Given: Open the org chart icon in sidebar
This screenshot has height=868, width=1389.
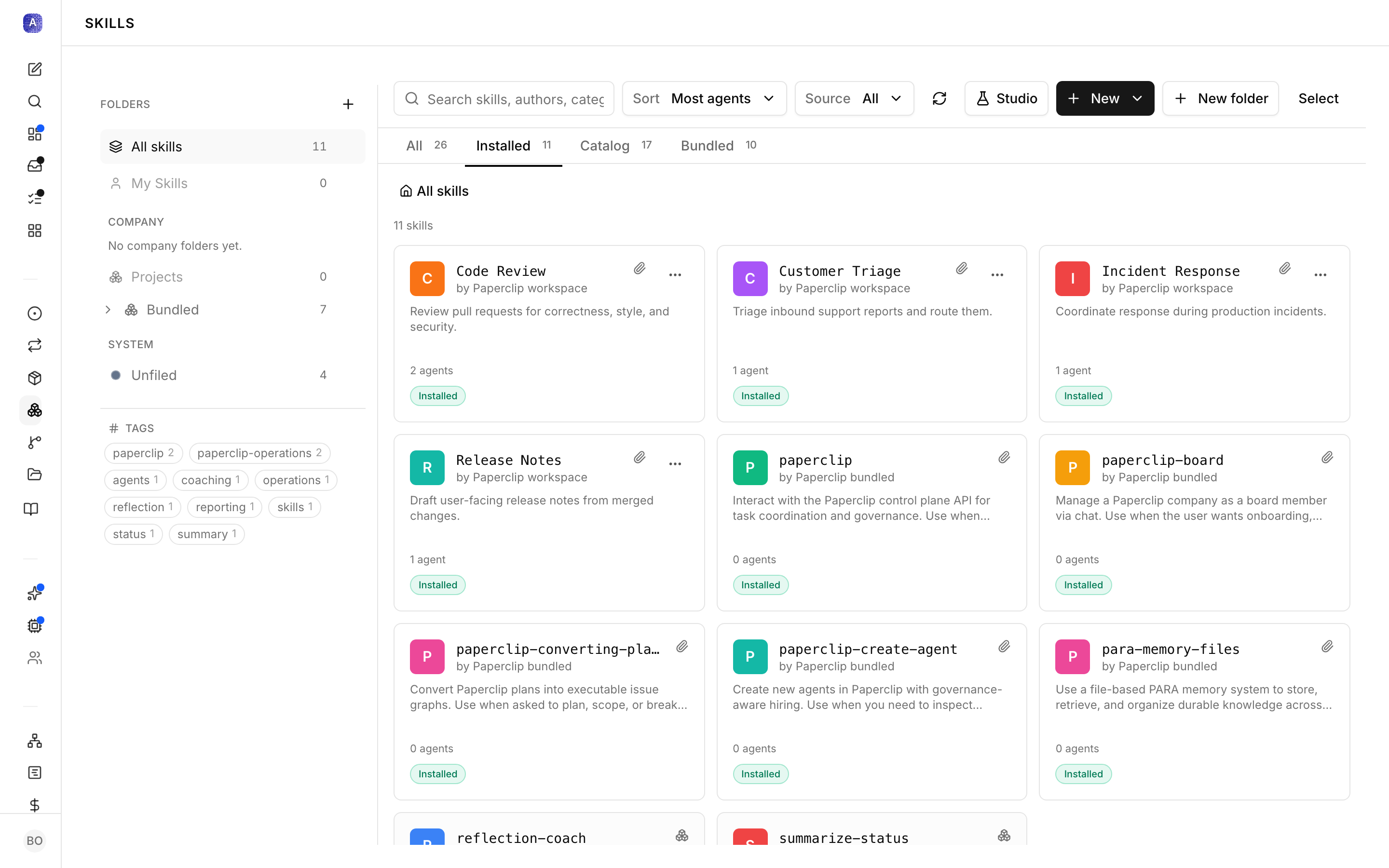Looking at the screenshot, I should coord(34,741).
